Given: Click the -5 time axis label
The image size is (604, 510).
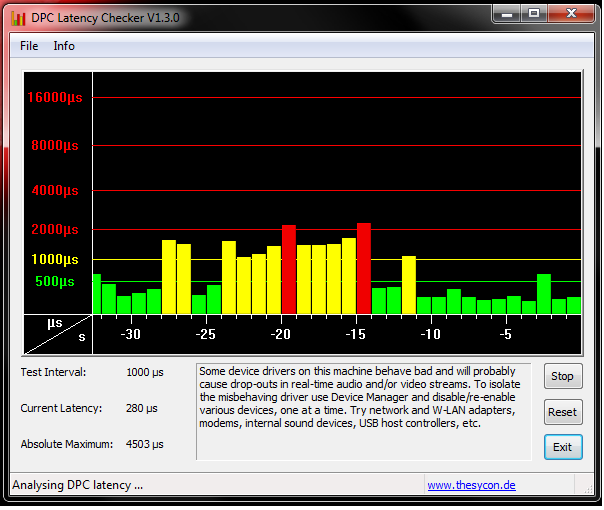Looking at the screenshot, I should 505,334.
